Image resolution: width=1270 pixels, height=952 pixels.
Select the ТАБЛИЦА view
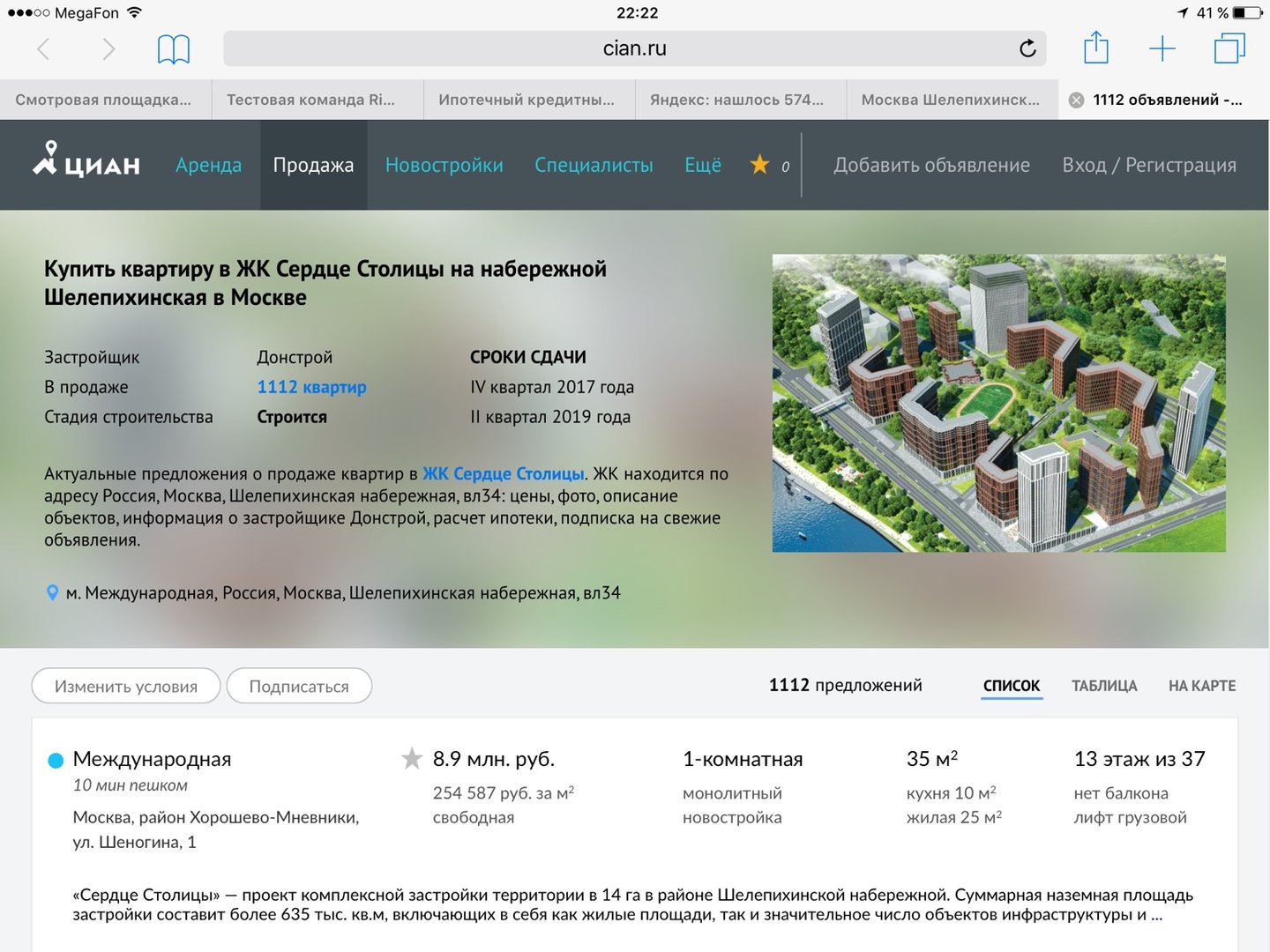(x=1104, y=686)
